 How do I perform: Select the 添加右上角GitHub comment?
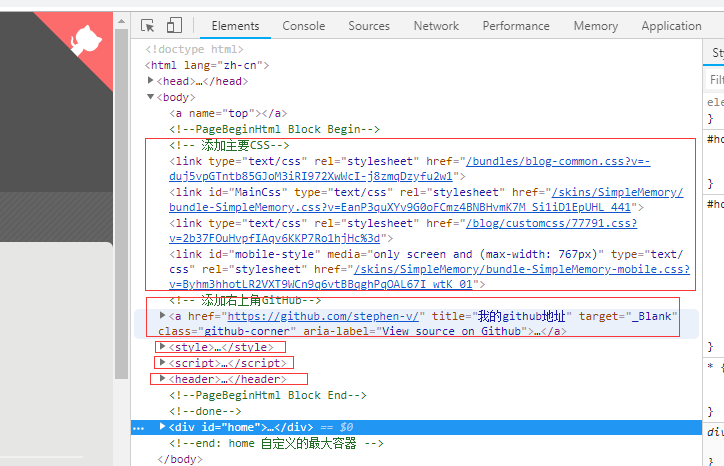245,301
